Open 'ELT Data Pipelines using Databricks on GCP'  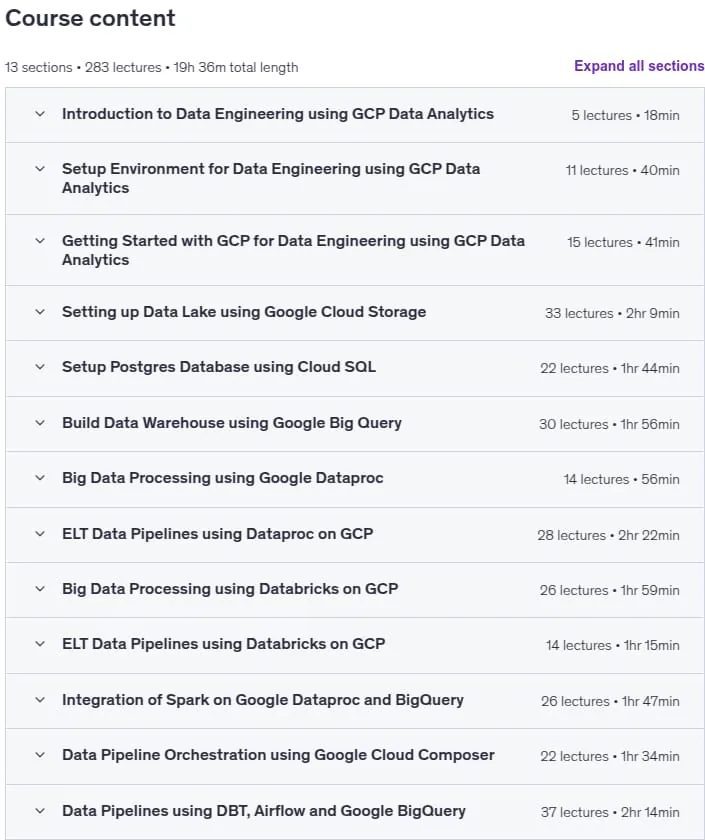(223, 644)
